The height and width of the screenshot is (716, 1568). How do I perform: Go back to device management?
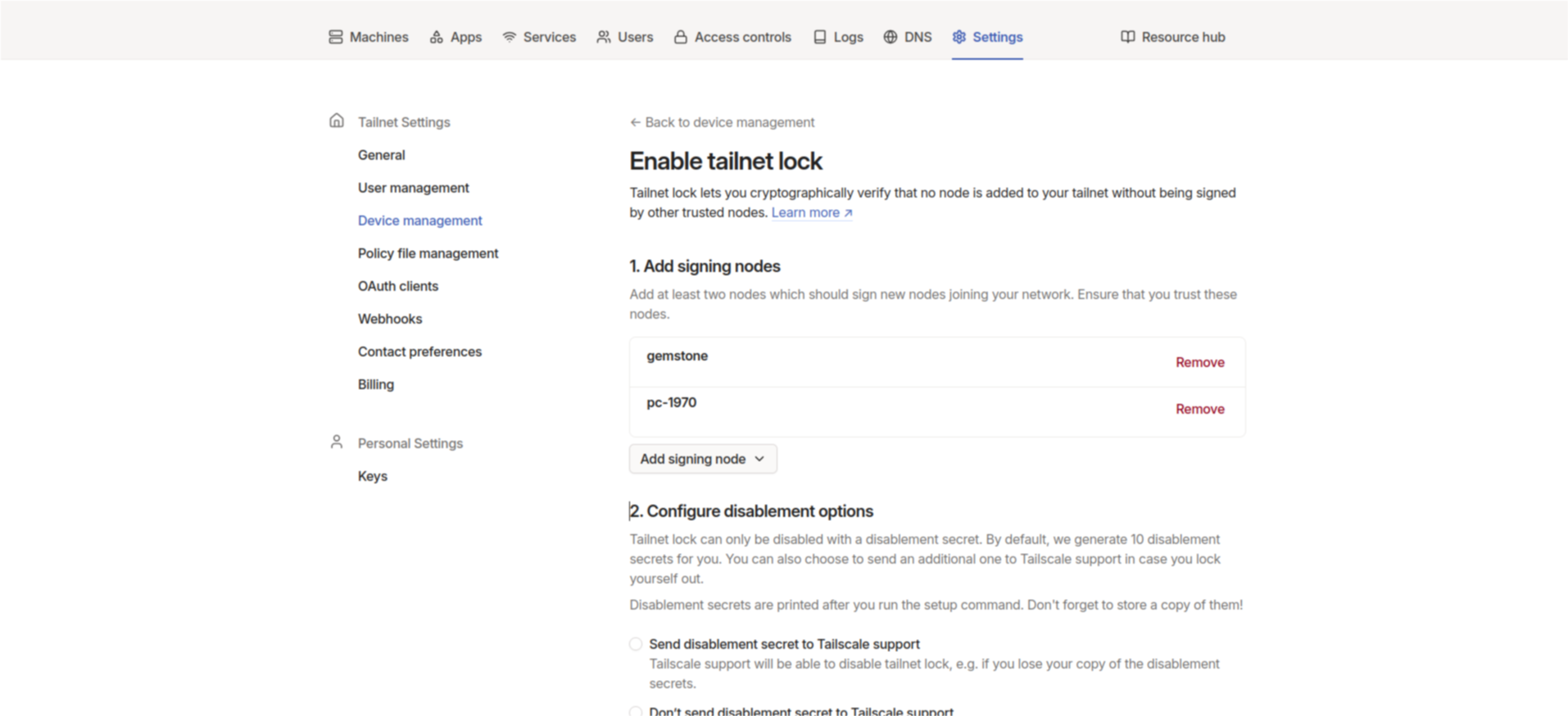pyautogui.click(x=722, y=122)
